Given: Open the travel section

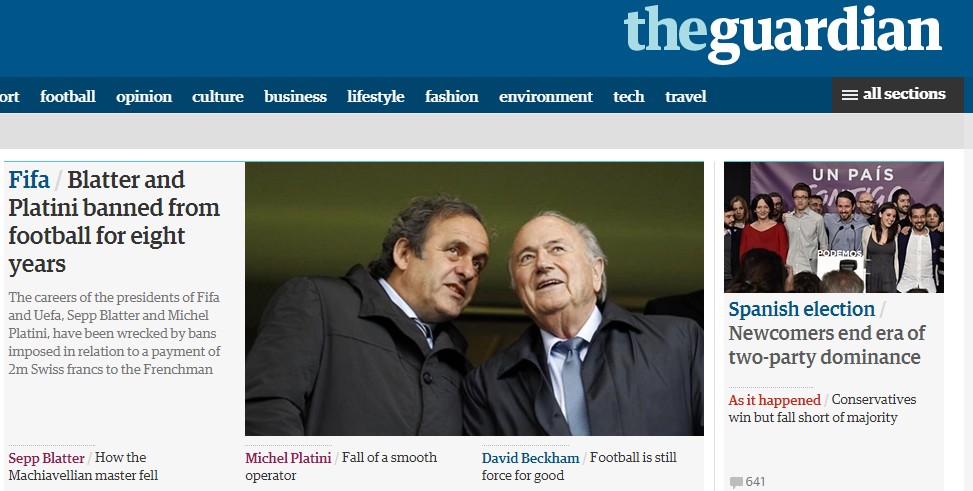Looking at the screenshot, I should pyautogui.click(x=686, y=96).
